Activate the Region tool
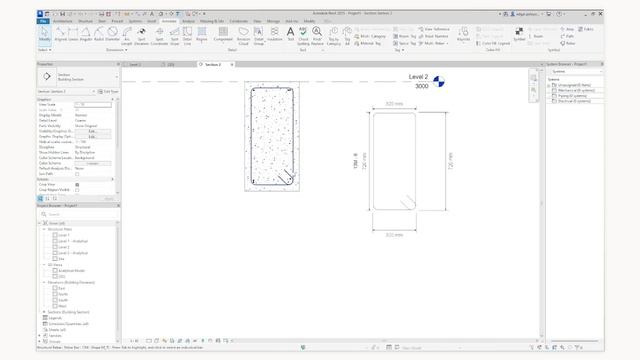Viewport: 640px width, 360px height. pos(202,34)
